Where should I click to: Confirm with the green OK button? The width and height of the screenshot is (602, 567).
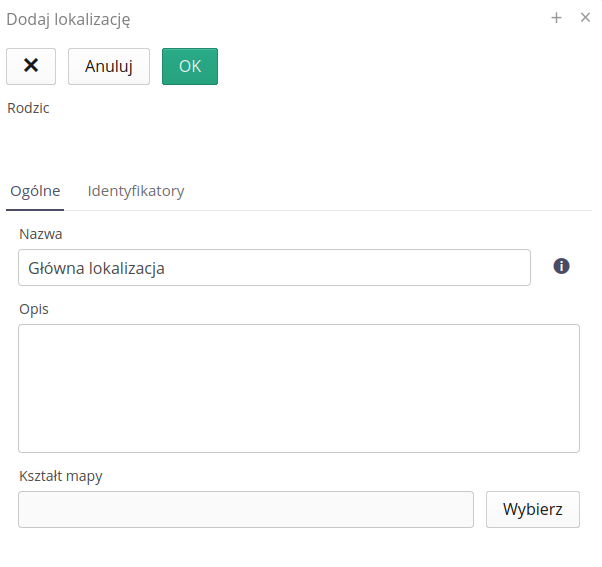190,66
